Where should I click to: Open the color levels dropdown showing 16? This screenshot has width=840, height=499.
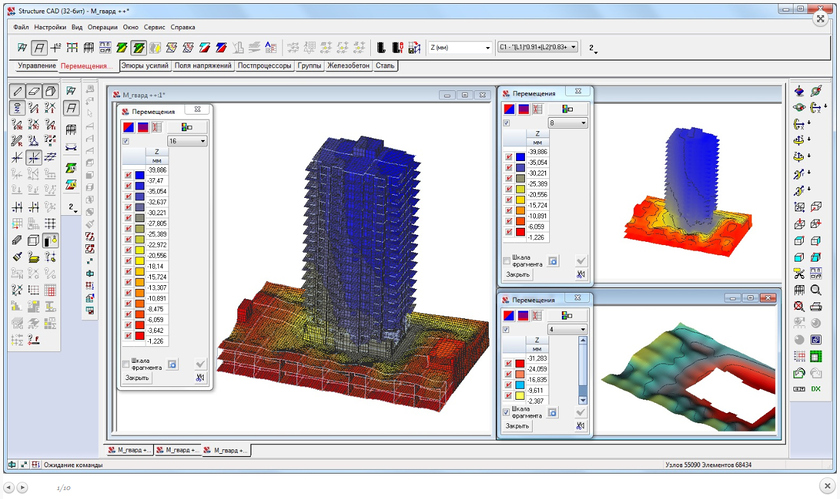187,142
